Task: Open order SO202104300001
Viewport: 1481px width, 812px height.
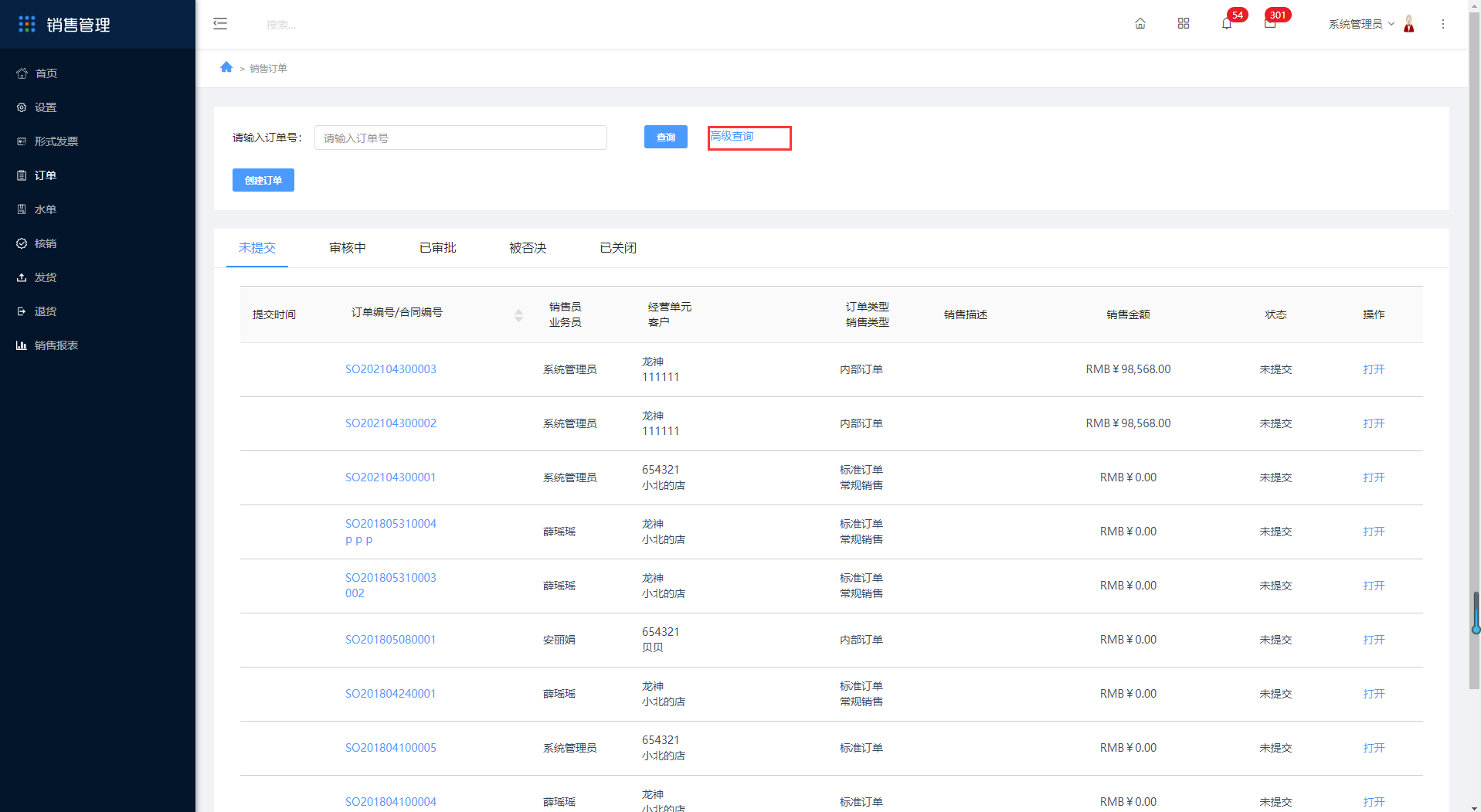Action: (391, 477)
